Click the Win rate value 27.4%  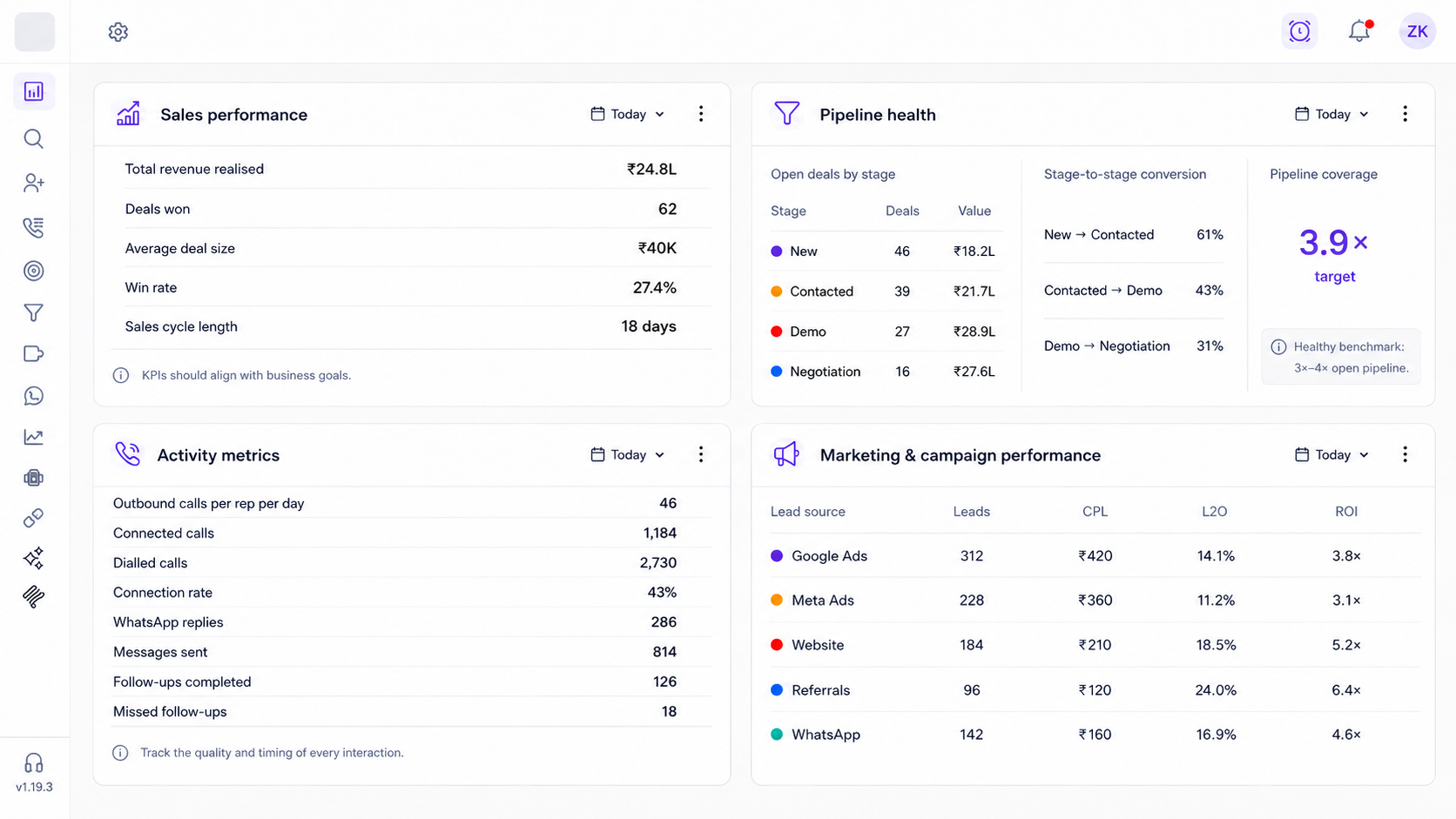pyautogui.click(x=655, y=287)
